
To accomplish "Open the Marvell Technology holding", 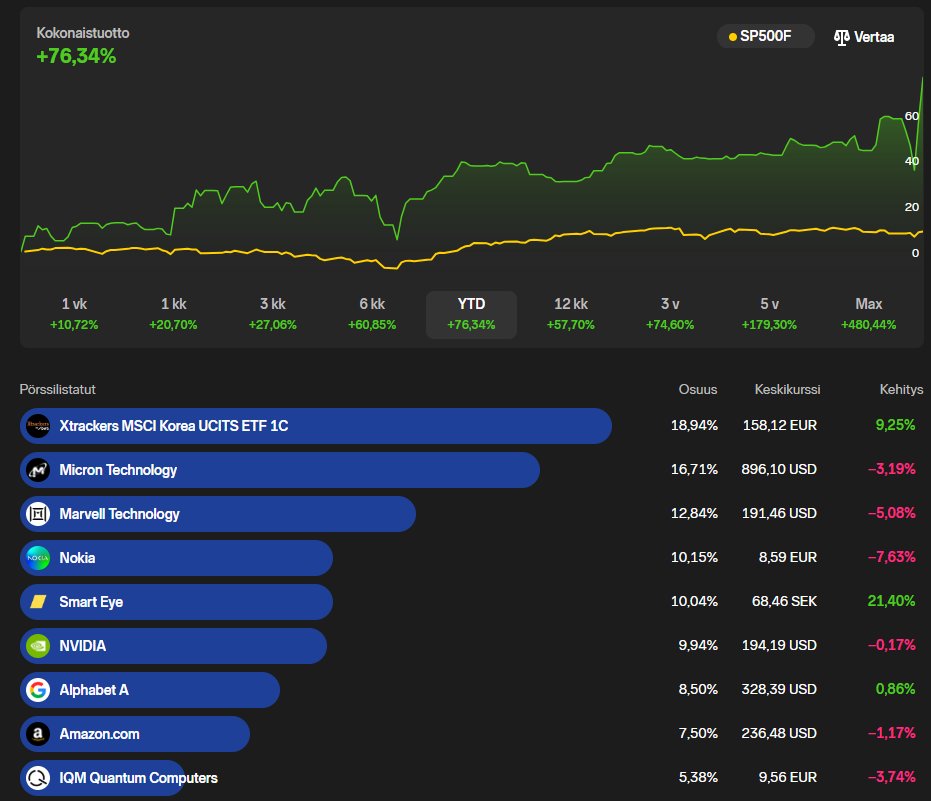I will pos(218,514).
